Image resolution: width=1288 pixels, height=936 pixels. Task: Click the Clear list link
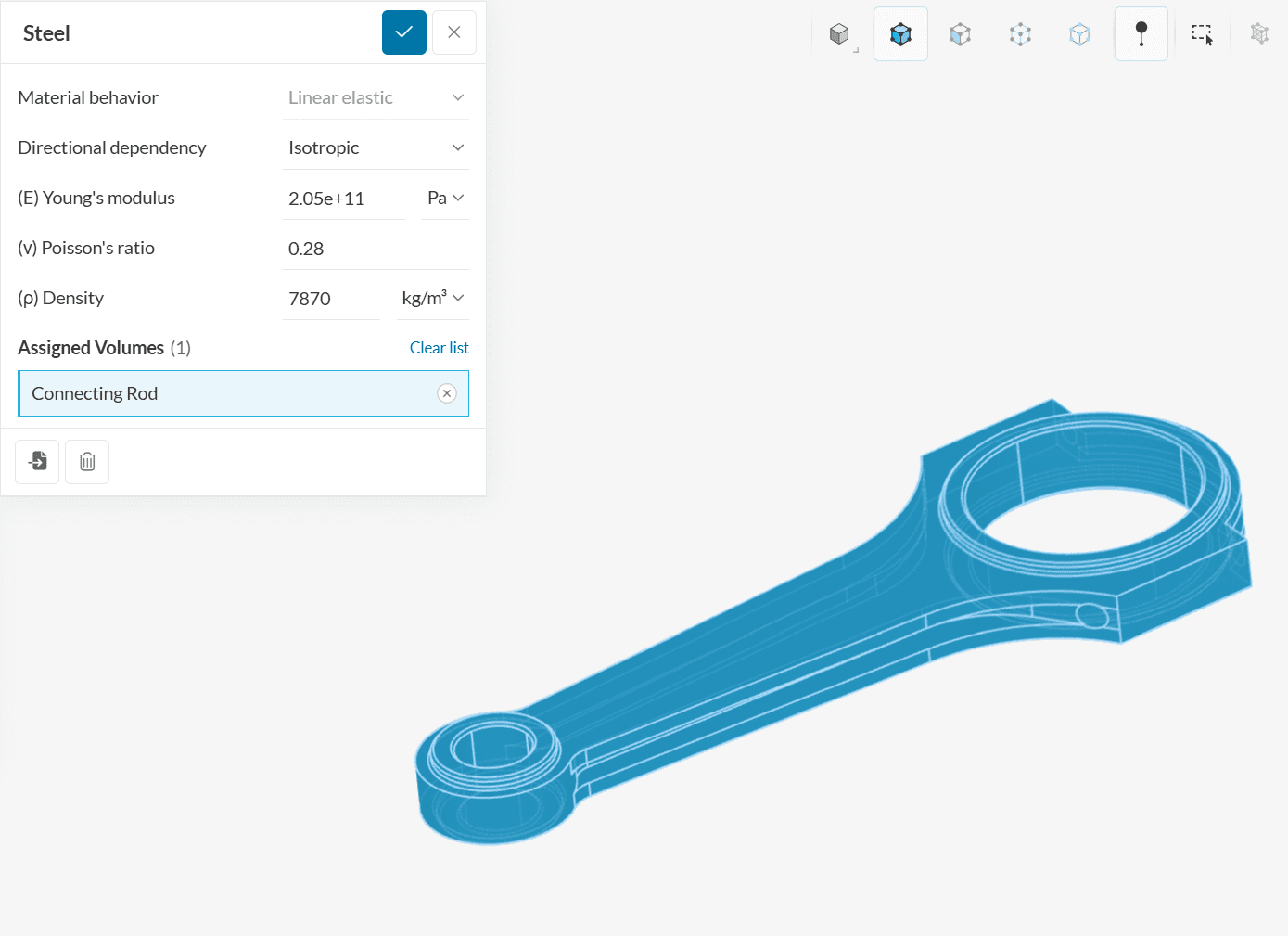[x=439, y=348]
